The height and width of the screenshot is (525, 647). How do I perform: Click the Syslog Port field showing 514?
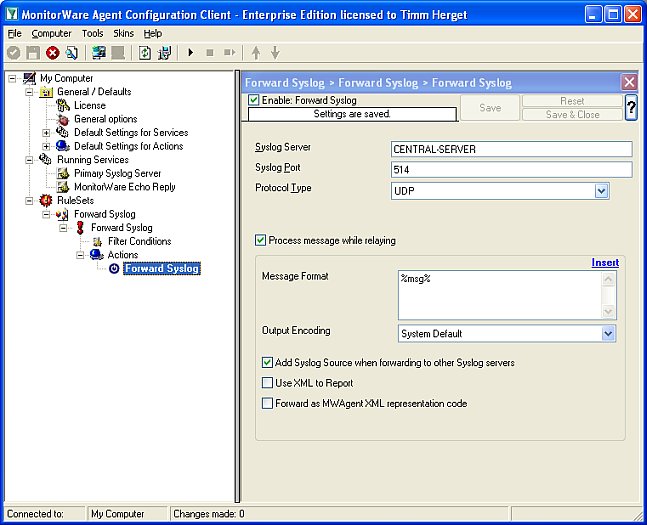point(511,170)
